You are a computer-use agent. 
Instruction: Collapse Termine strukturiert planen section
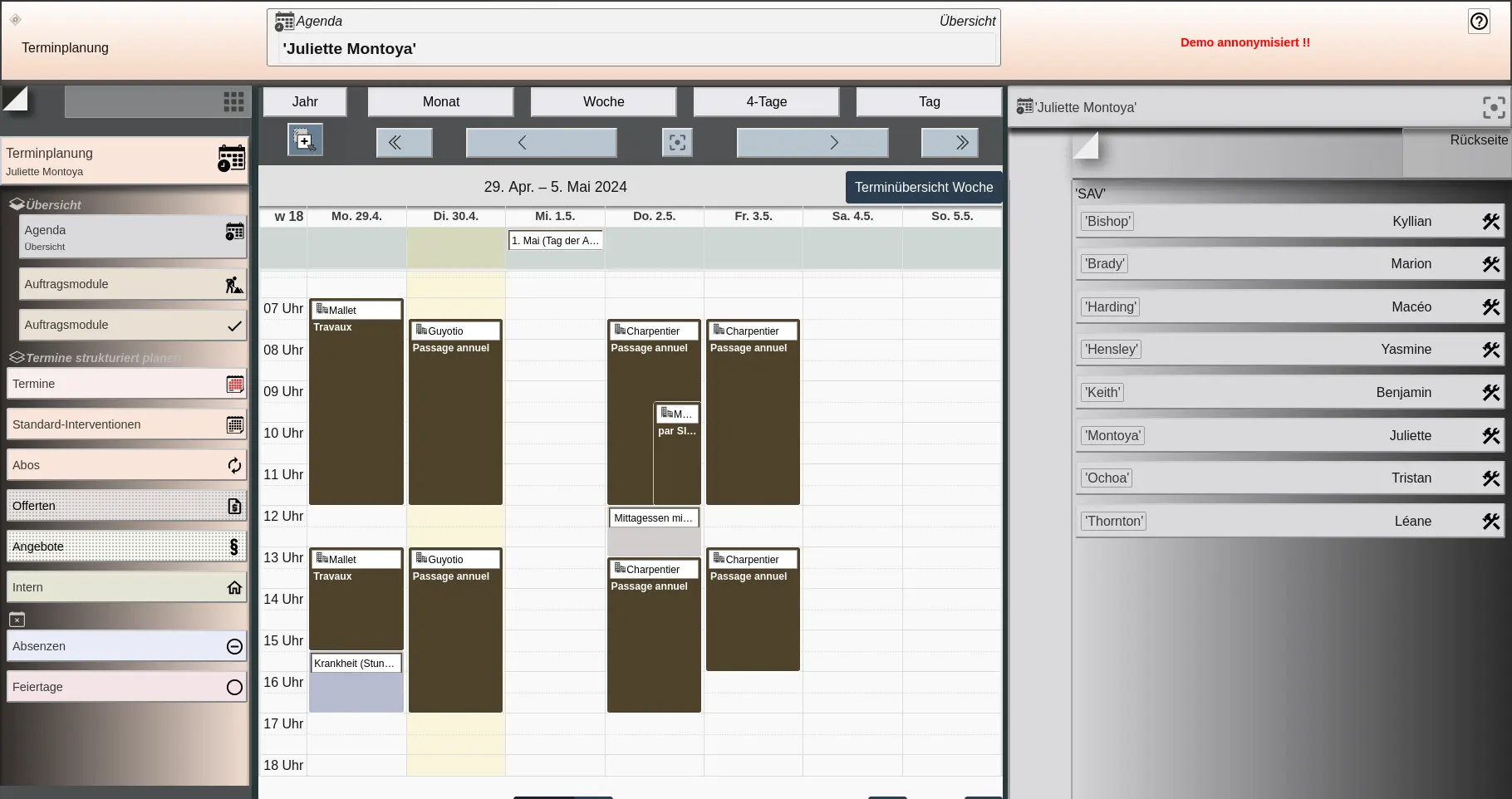[96, 358]
